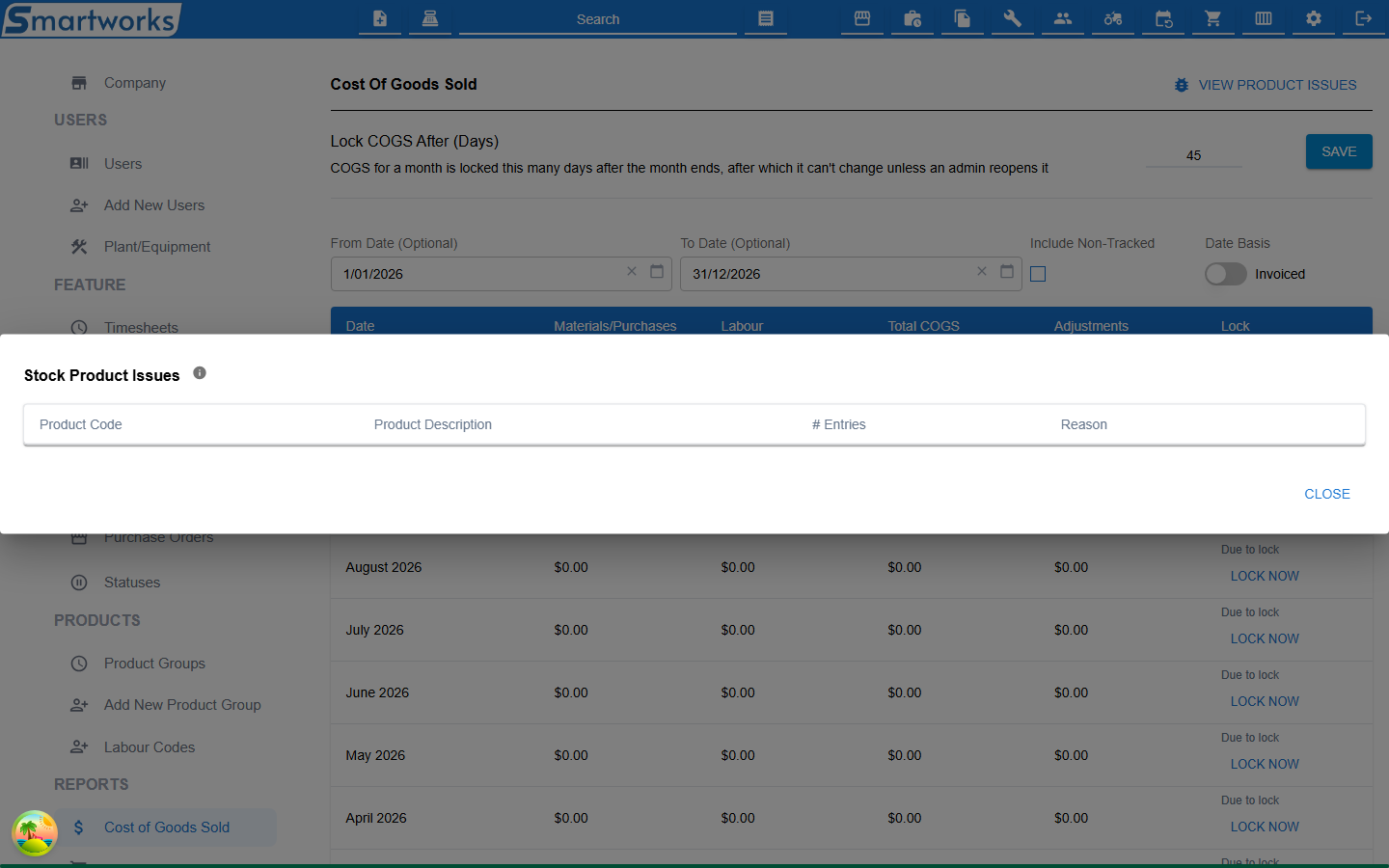Open the storefront icon in top bar

[x=862, y=18]
